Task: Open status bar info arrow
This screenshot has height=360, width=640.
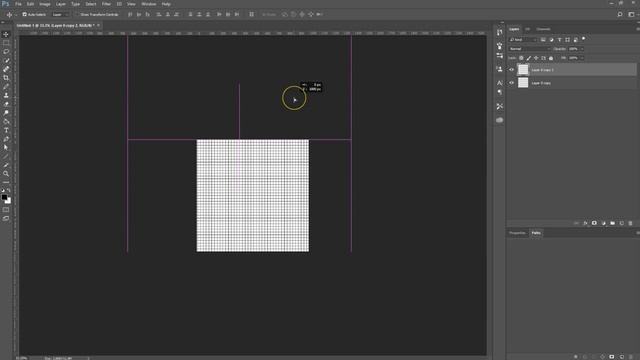Action: pyautogui.click(x=89, y=358)
